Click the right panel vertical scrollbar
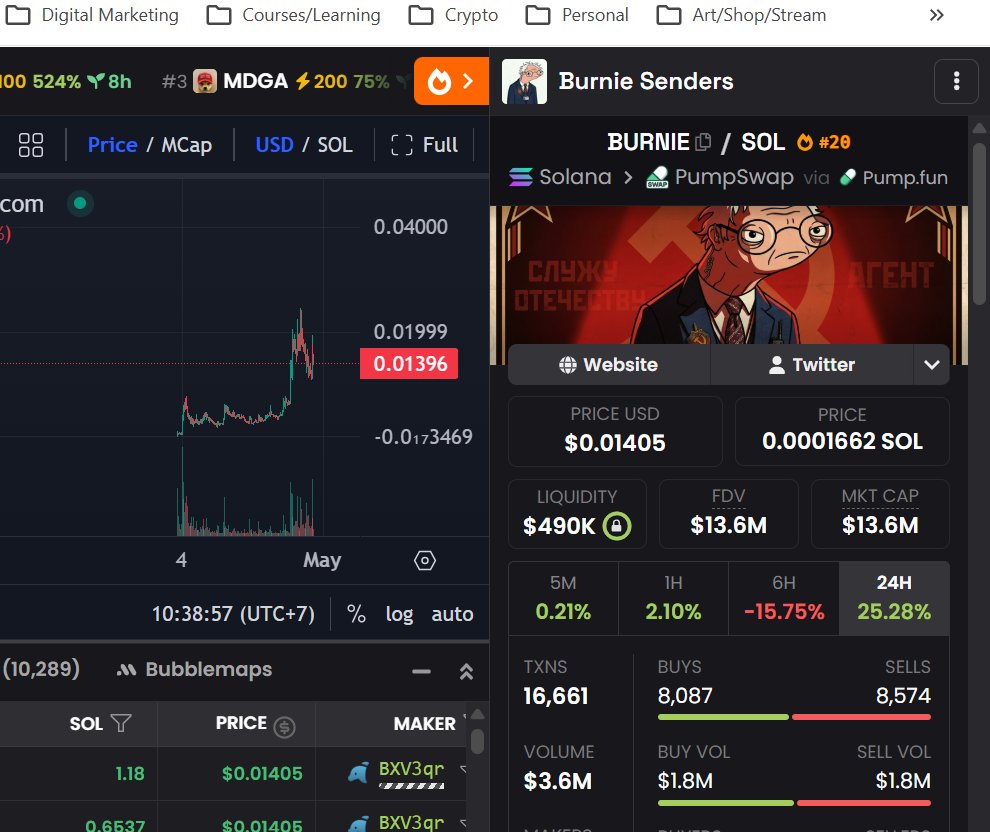 [x=979, y=225]
